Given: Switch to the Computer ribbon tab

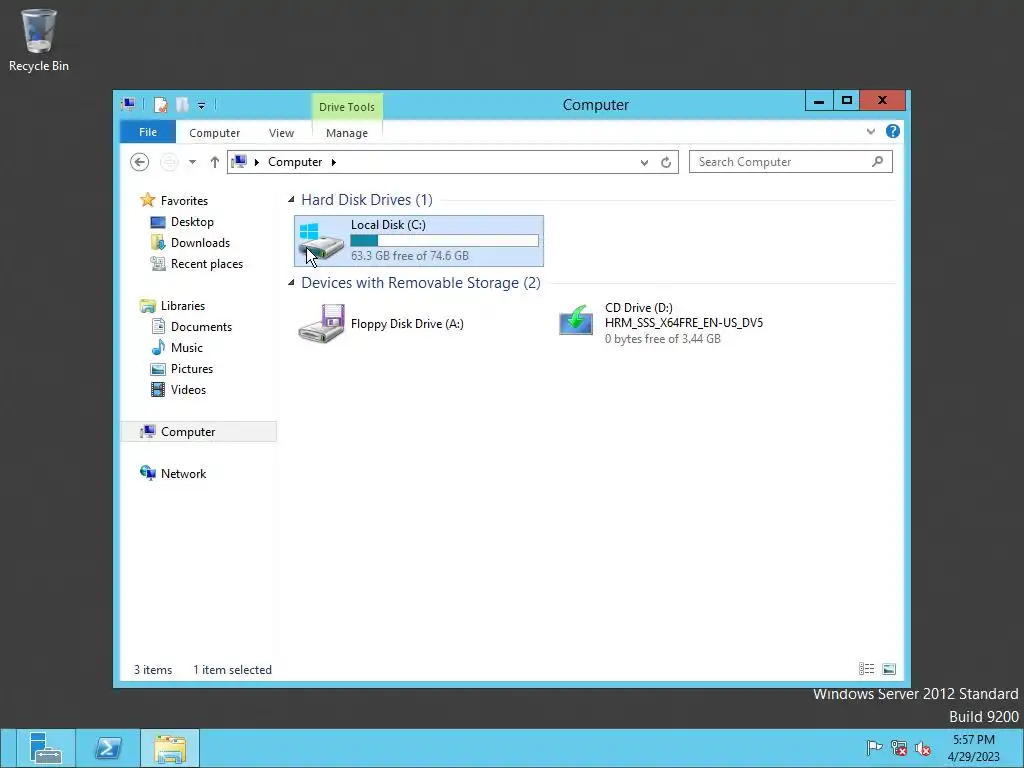Looking at the screenshot, I should tap(214, 133).
